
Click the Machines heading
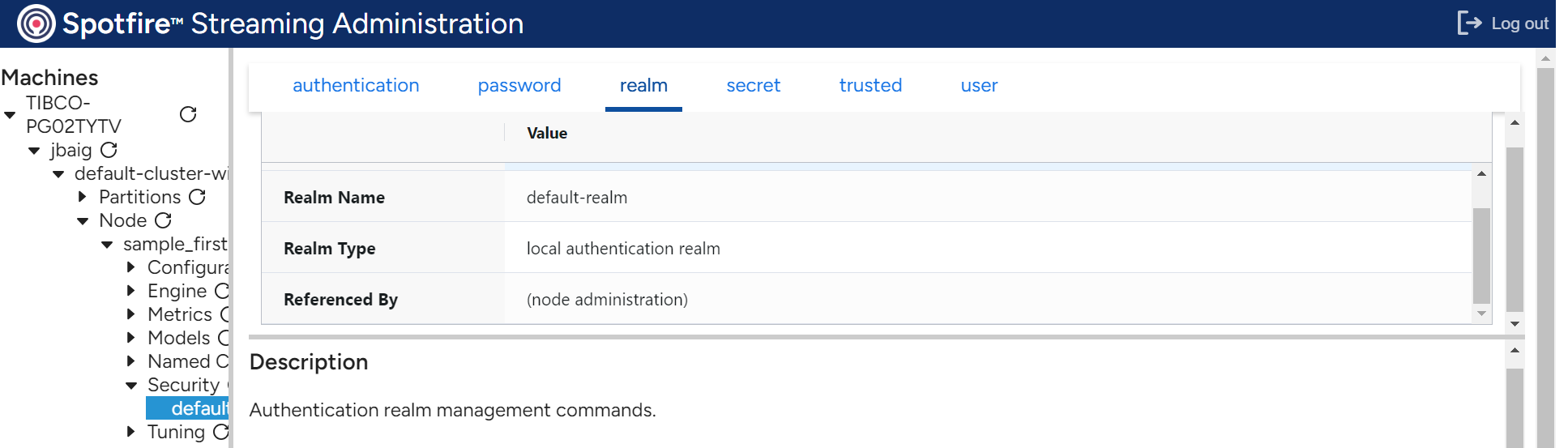pos(49,78)
